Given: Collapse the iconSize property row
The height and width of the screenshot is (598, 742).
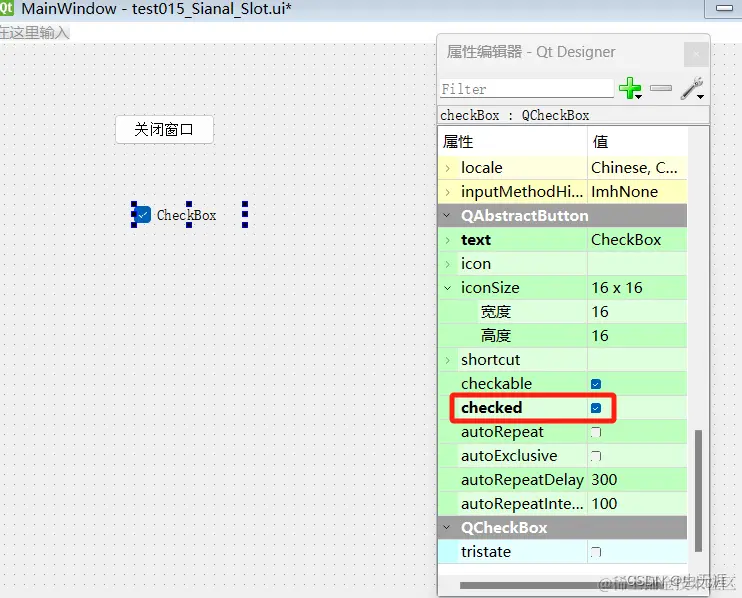Looking at the screenshot, I should click(448, 288).
